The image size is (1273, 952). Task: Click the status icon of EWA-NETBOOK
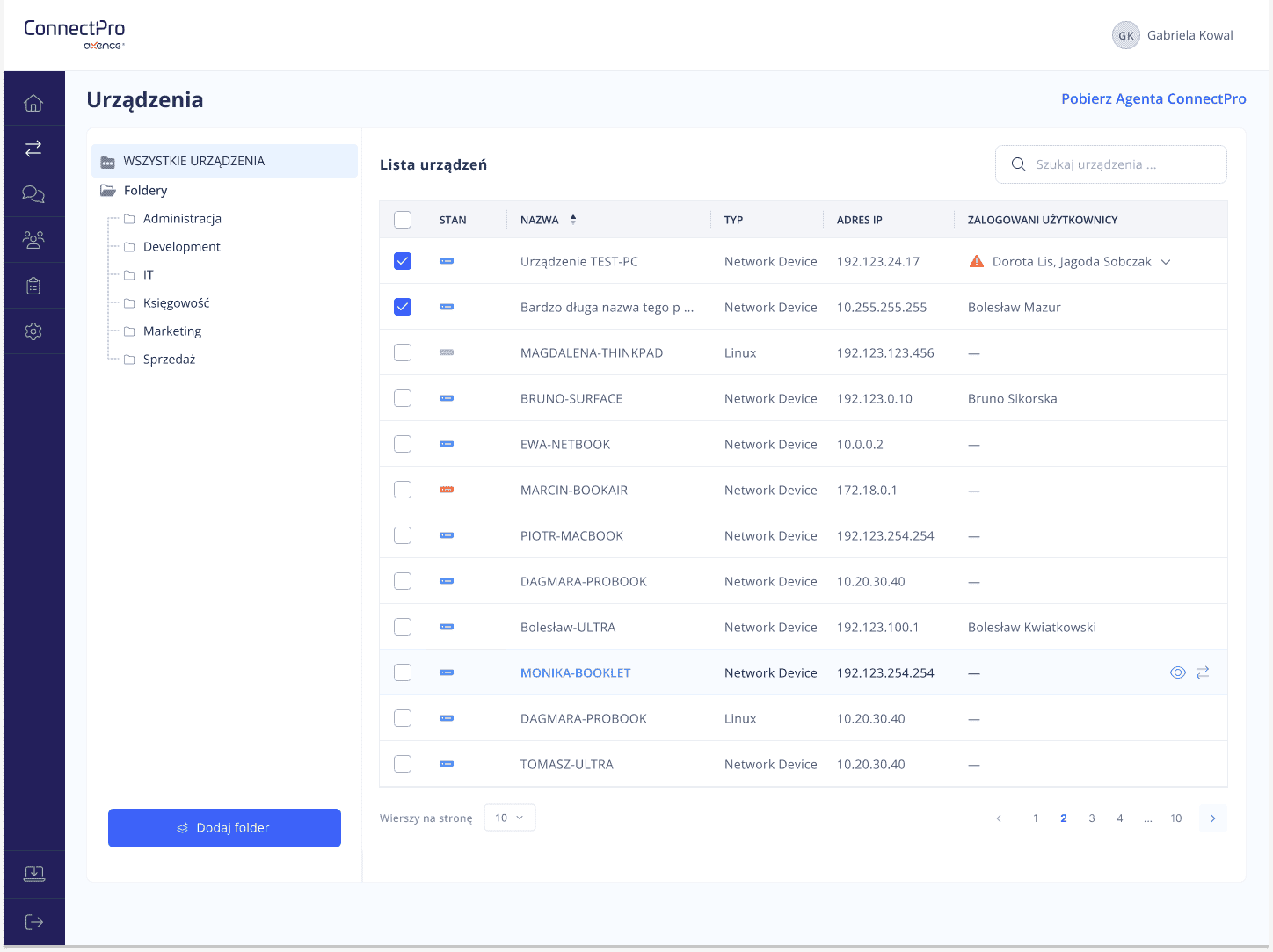point(447,444)
